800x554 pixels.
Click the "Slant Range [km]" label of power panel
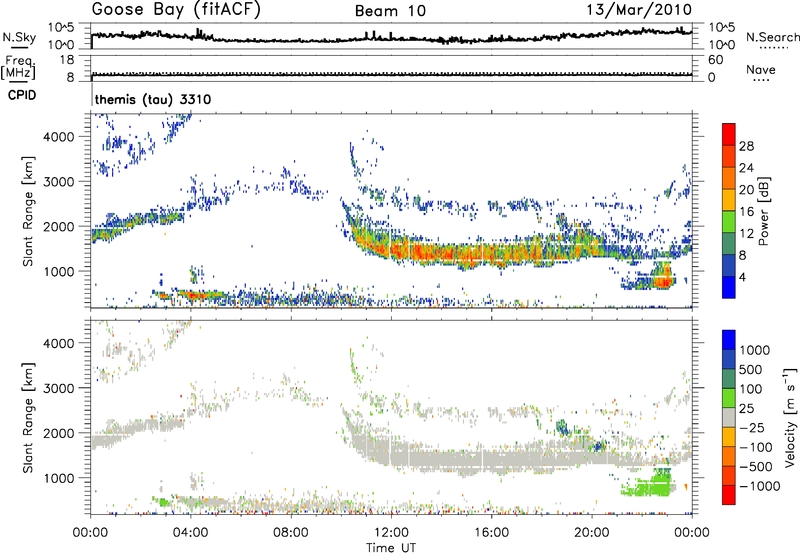coord(28,211)
